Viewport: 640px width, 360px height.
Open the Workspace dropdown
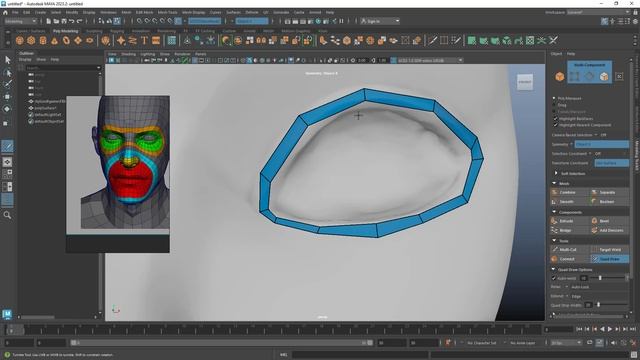click(598, 12)
